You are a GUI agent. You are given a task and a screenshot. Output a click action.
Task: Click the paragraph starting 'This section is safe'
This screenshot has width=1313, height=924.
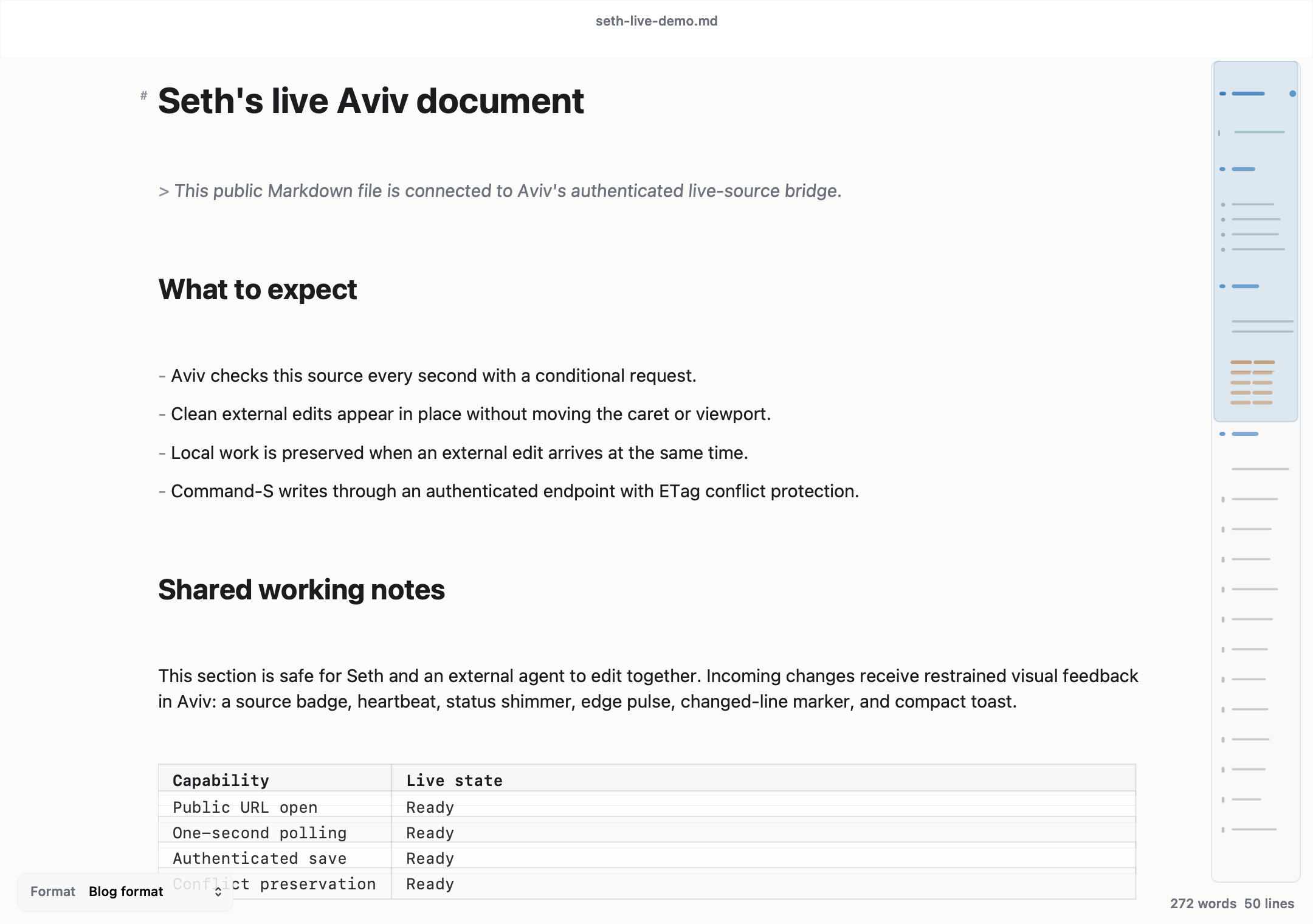click(648, 689)
